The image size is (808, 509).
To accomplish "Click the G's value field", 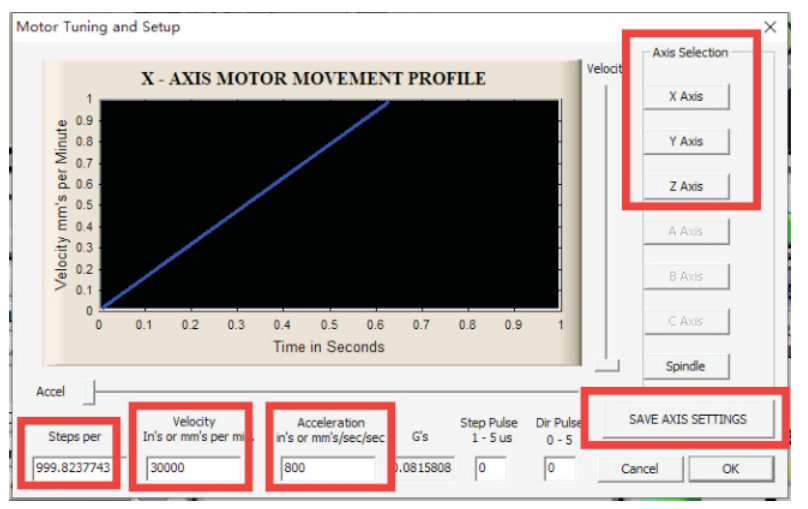I will tap(421, 468).
